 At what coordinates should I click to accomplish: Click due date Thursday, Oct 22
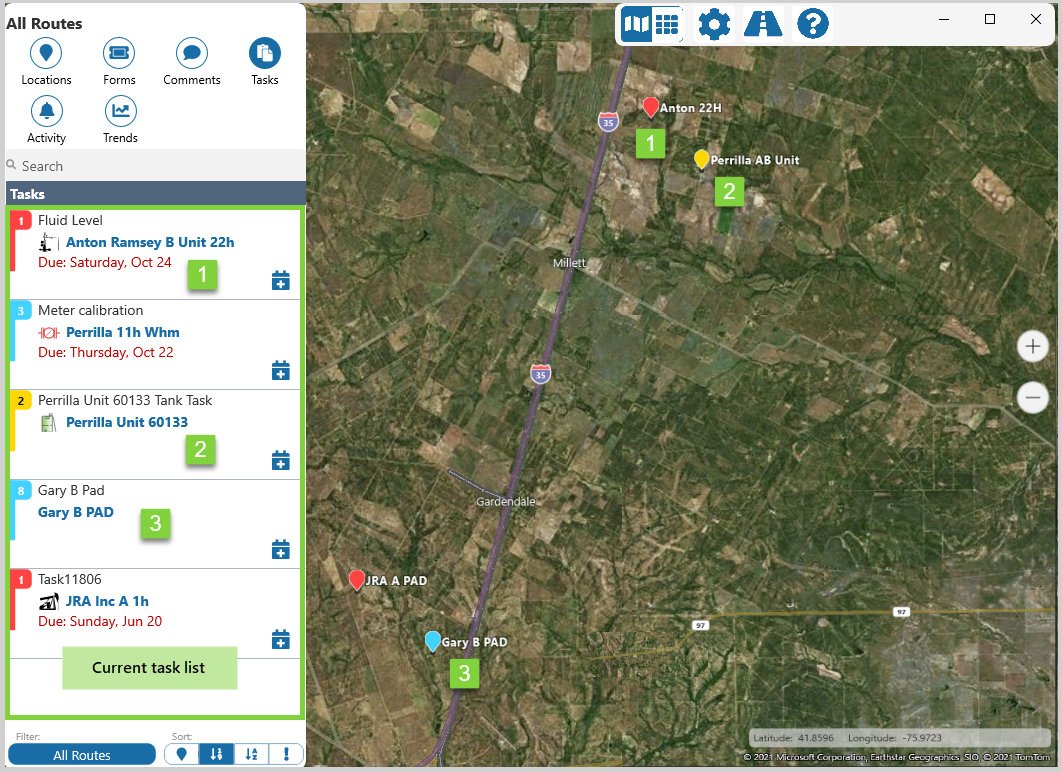click(x=106, y=352)
